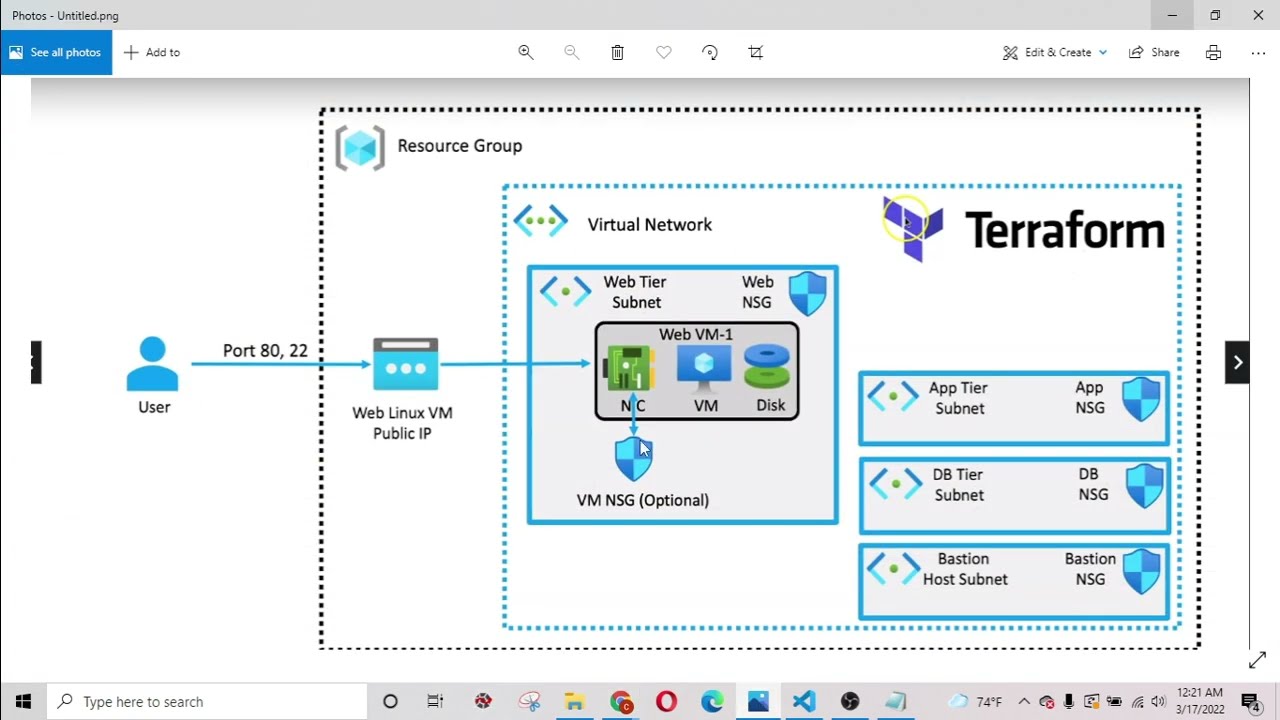The height and width of the screenshot is (720, 1280).
Task: Toggle fullscreen with the diagonal arrows icon
Action: [x=1257, y=660]
